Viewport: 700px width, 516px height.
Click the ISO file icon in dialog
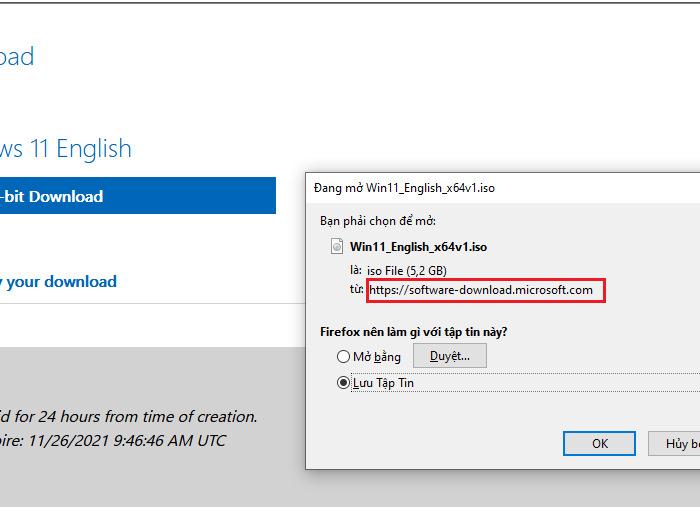(x=336, y=246)
